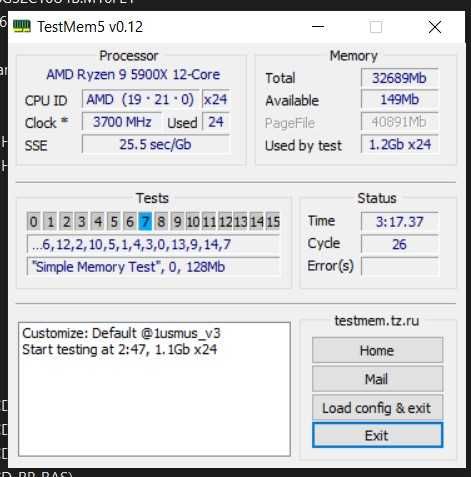Click CPU ID value AMD (19 · 21 · 0)

tap(140, 99)
